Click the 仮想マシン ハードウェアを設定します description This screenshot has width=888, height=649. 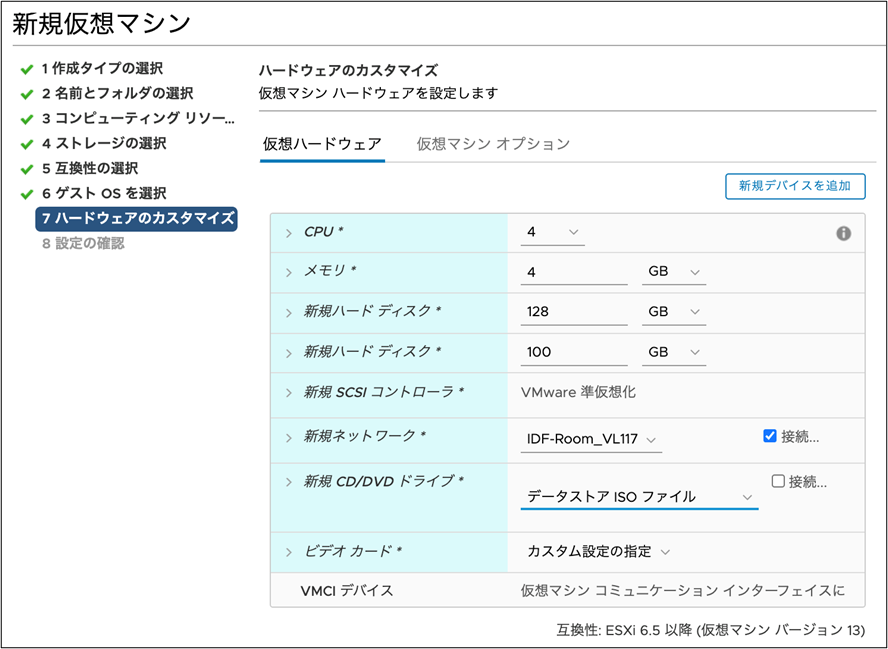(x=378, y=93)
